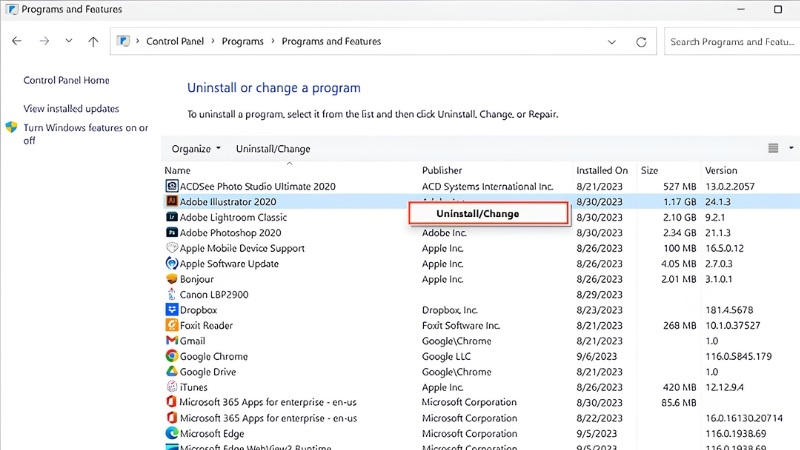Click the Adobe Lightroom Classic icon

172,217
